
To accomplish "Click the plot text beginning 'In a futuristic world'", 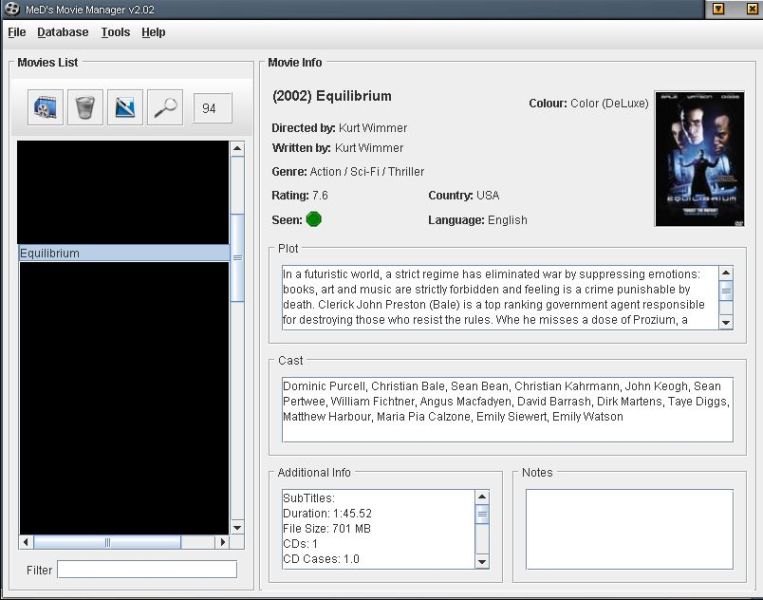I will pyautogui.click(x=500, y=297).
